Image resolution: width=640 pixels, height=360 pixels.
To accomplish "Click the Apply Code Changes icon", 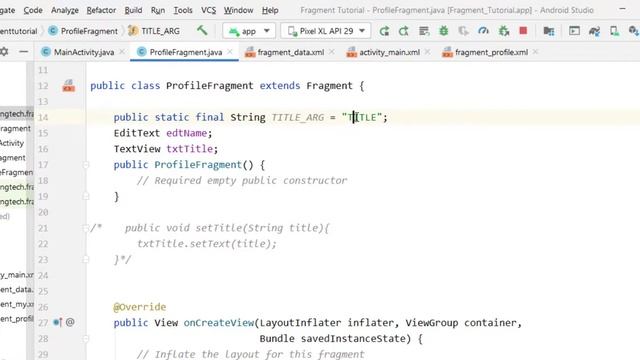I will pos(424,31).
